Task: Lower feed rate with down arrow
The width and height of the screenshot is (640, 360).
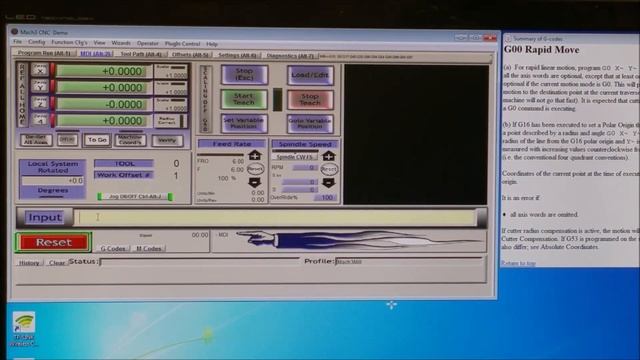Action: (255, 182)
